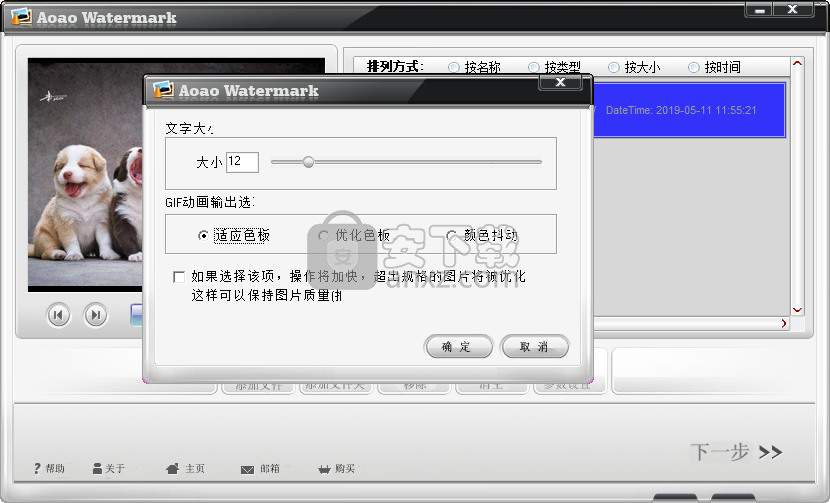Image resolution: width=830 pixels, height=503 pixels.
Task: Click the puppy preview image
Action: click(85, 175)
